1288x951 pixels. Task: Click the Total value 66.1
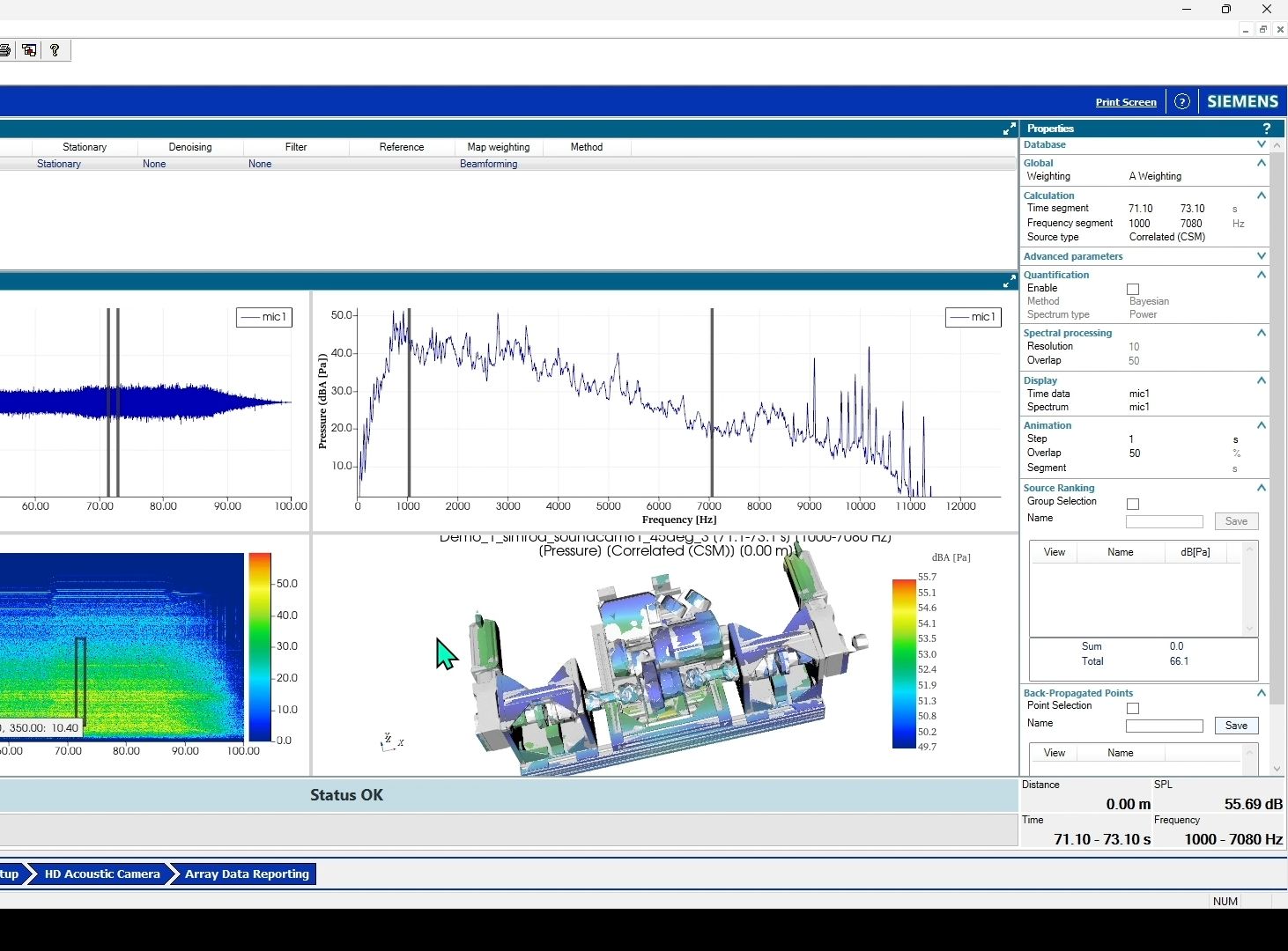click(1179, 661)
